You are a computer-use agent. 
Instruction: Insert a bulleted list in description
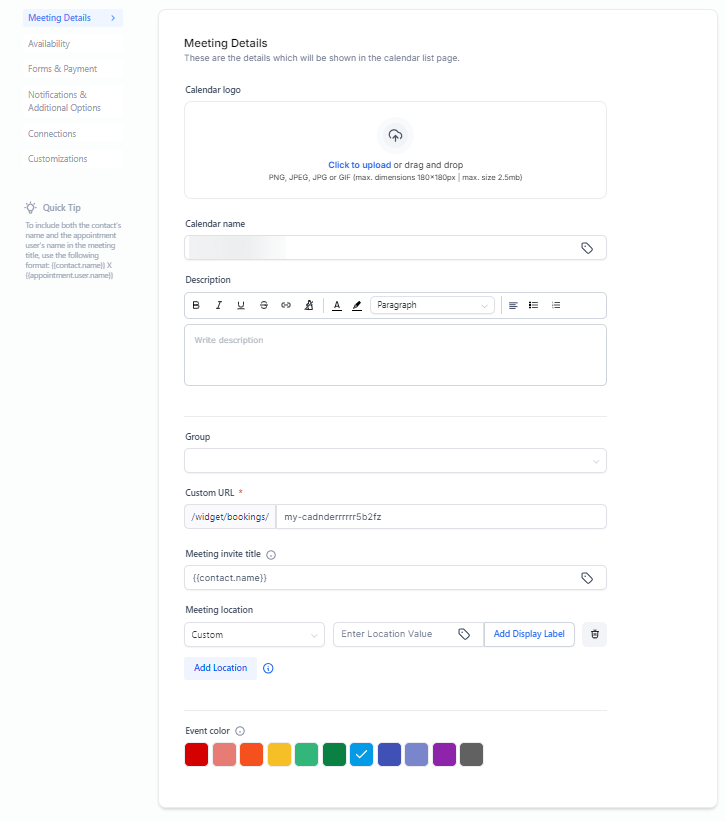pos(534,305)
